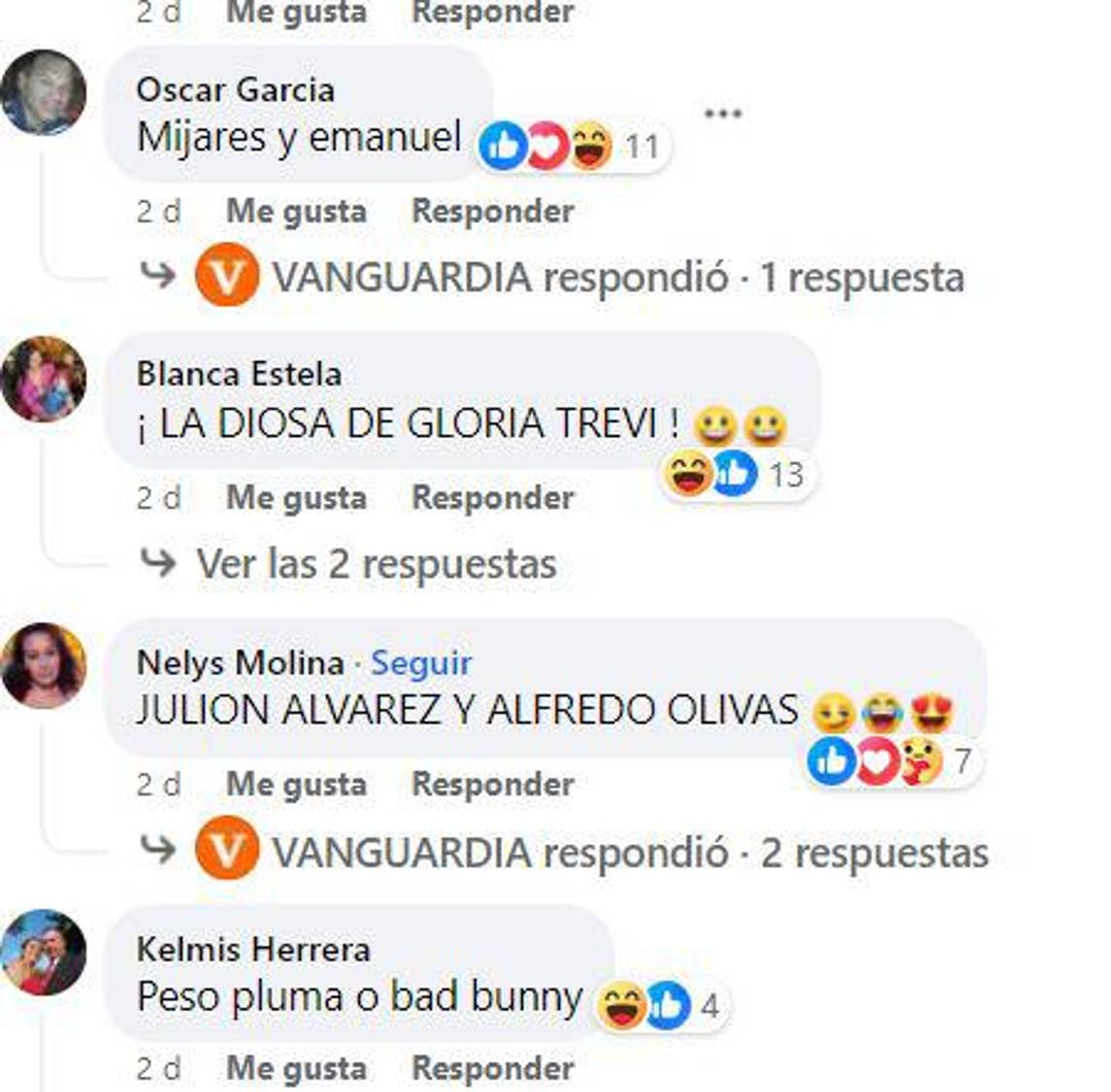Reply to Kelmis Herrera's comment via Responder
The height and width of the screenshot is (1092, 1111).
point(493,1068)
